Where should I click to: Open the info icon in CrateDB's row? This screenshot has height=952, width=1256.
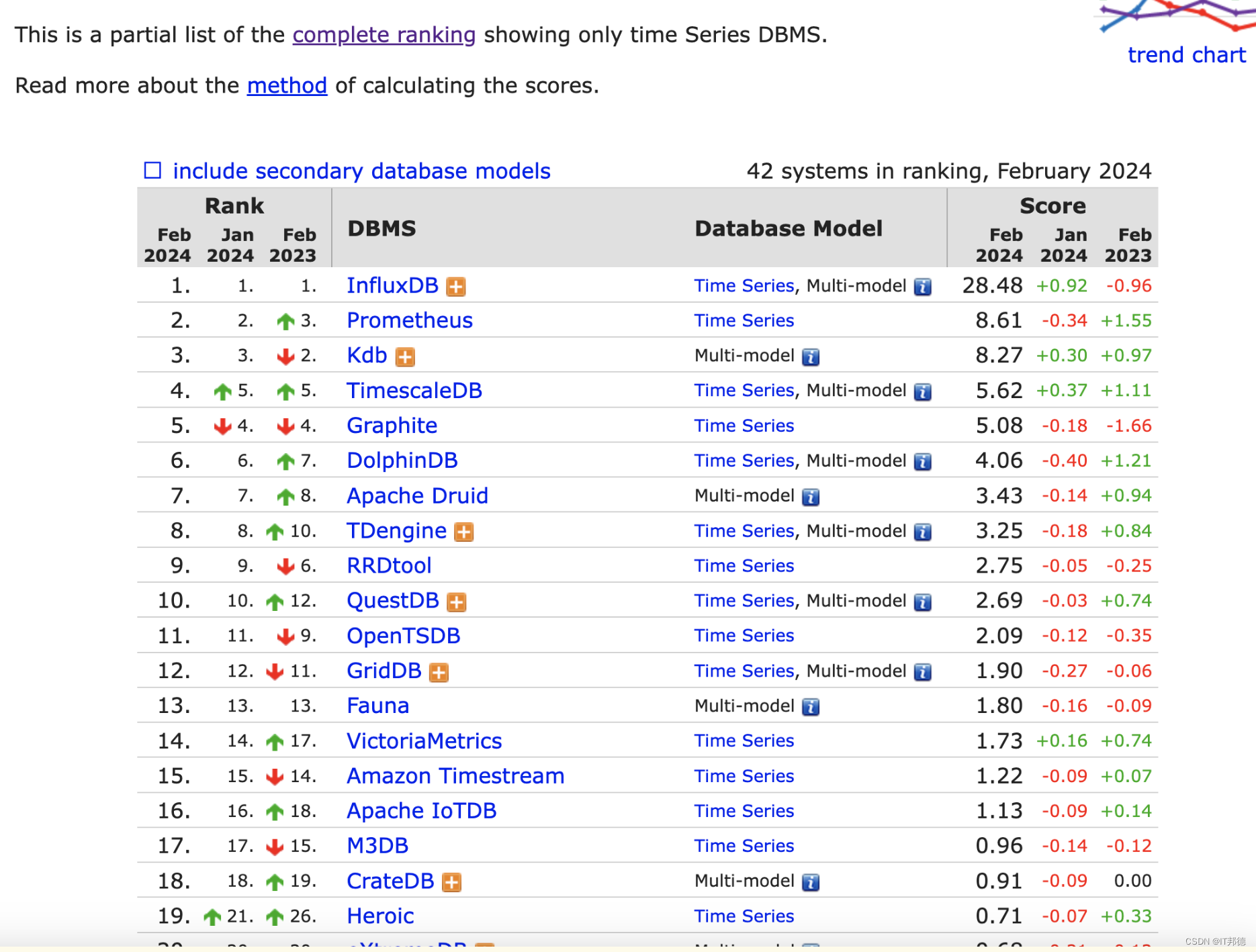(811, 882)
